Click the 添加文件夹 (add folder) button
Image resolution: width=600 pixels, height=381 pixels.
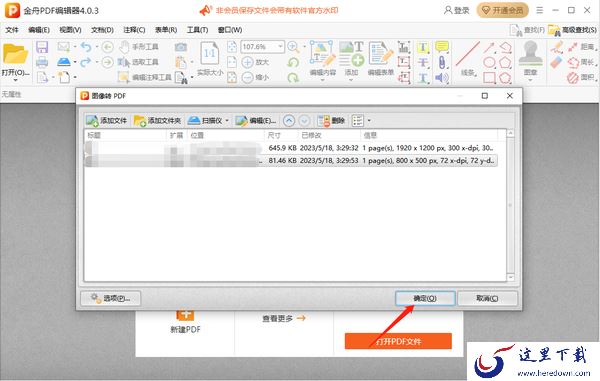[x=157, y=120]
